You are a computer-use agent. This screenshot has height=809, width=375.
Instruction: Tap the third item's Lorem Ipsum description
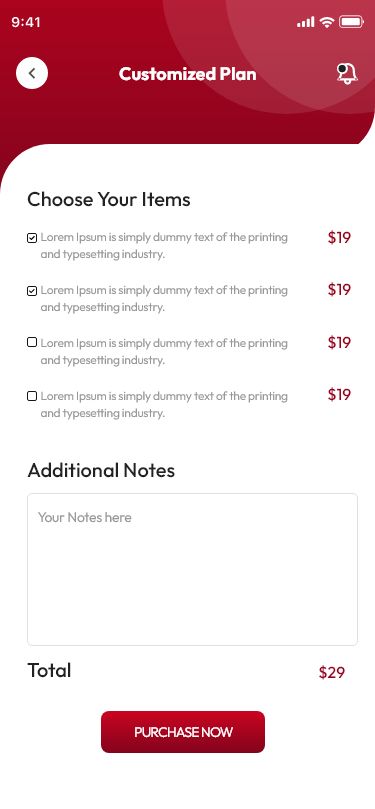click(164, 351)
